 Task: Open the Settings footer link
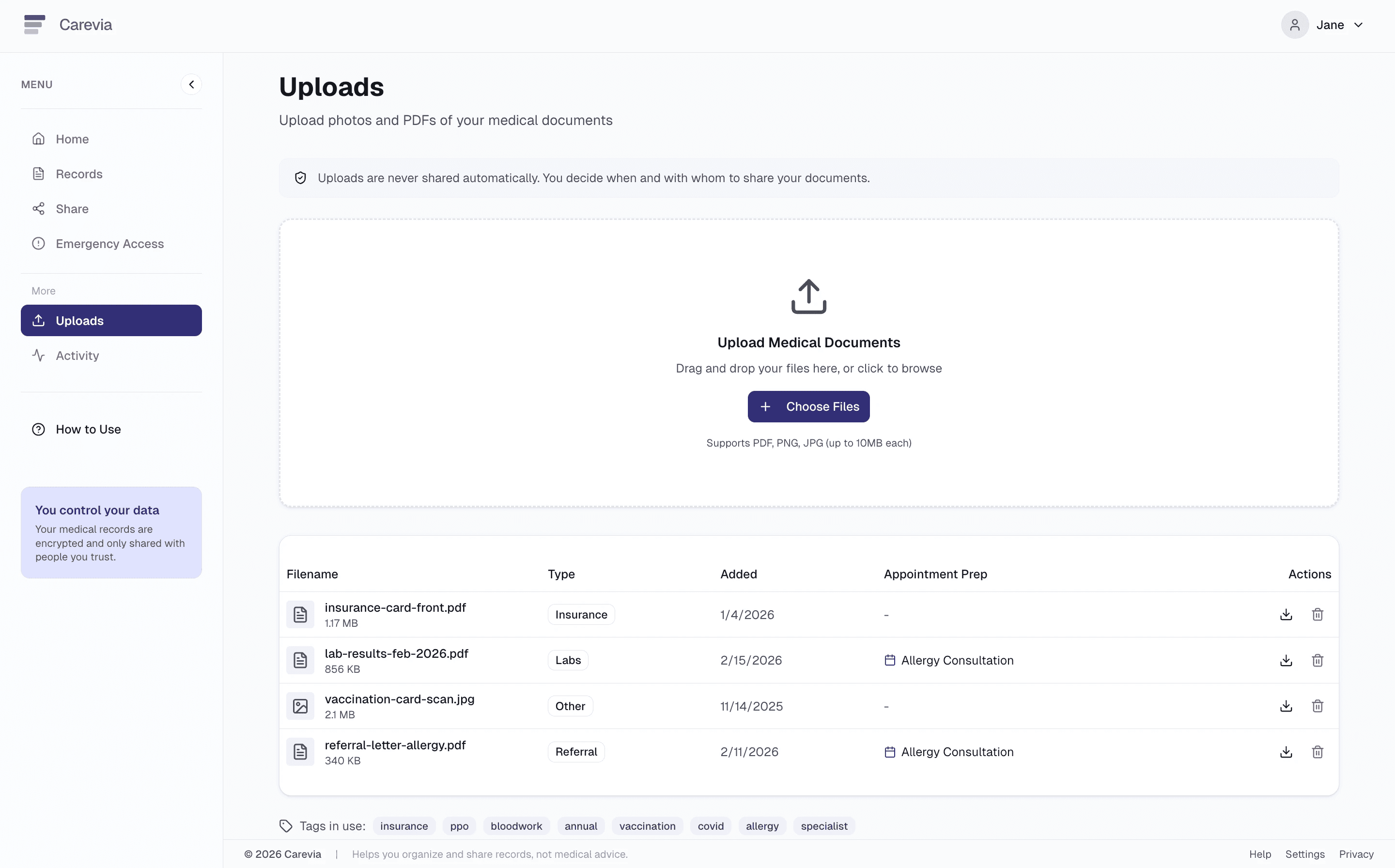(1305, 854)
